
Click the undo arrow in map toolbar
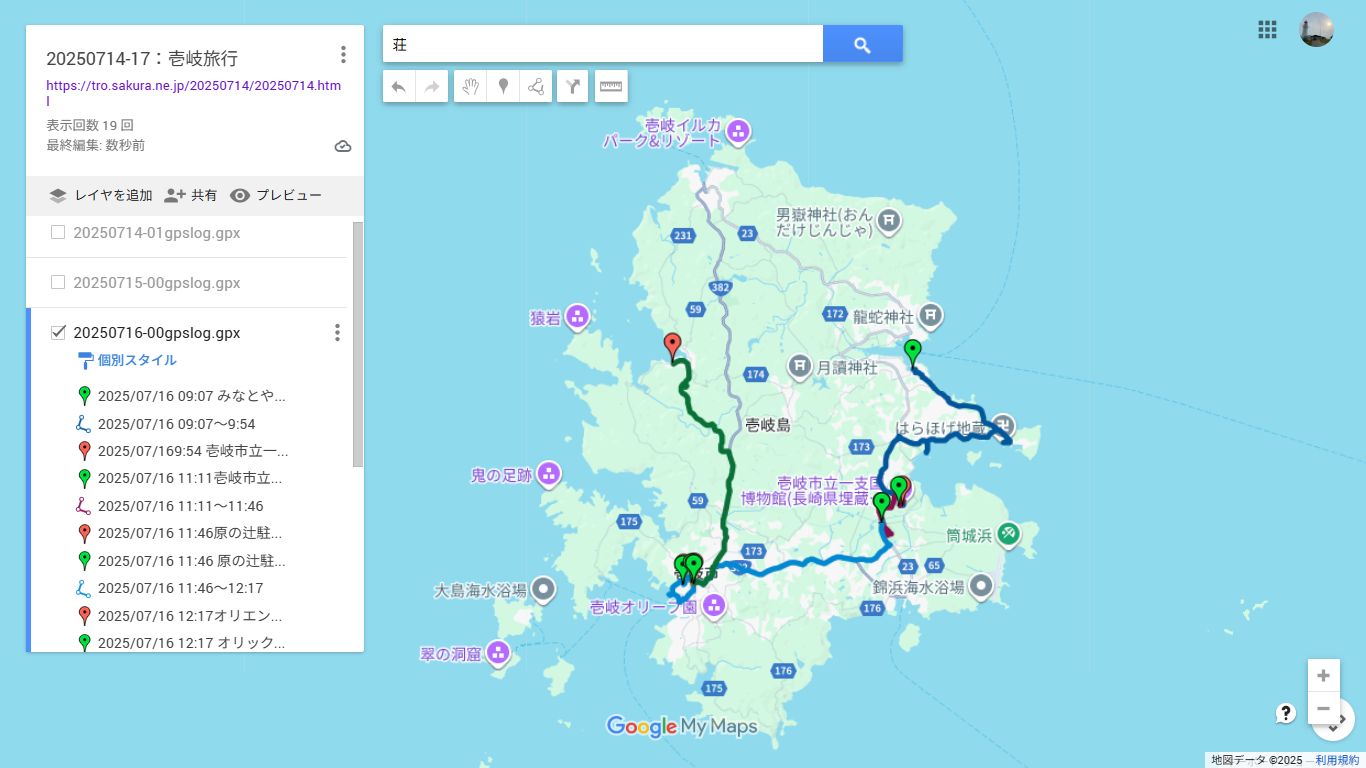coord(398,87)
